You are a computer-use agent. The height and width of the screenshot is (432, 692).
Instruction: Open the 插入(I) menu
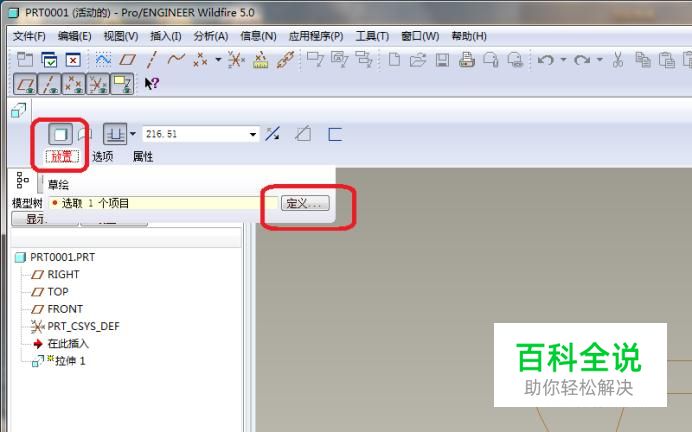pos(166,36)
